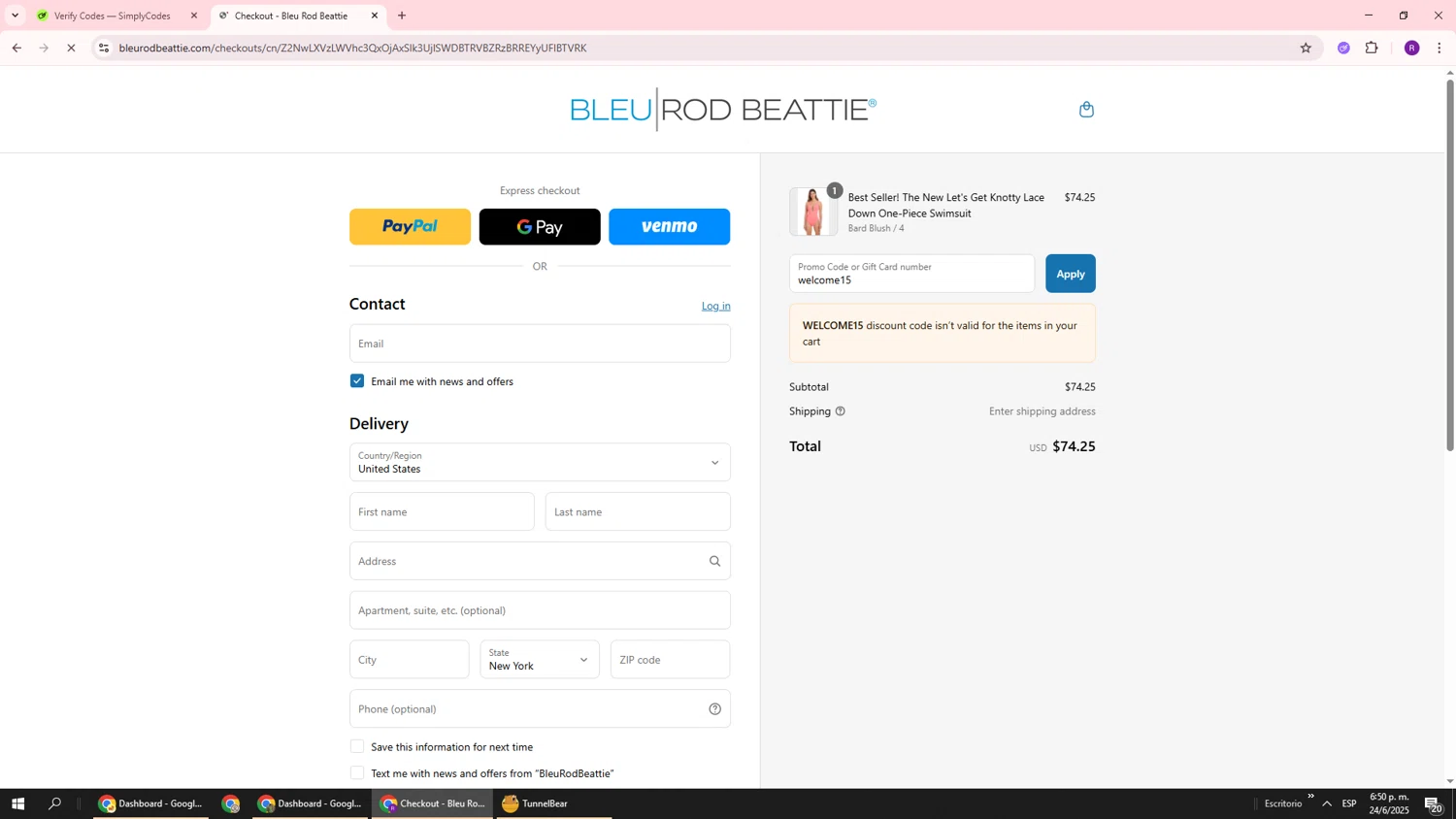
Task: Open the shopping bag cart icon
Action: tap(1086, 110)
